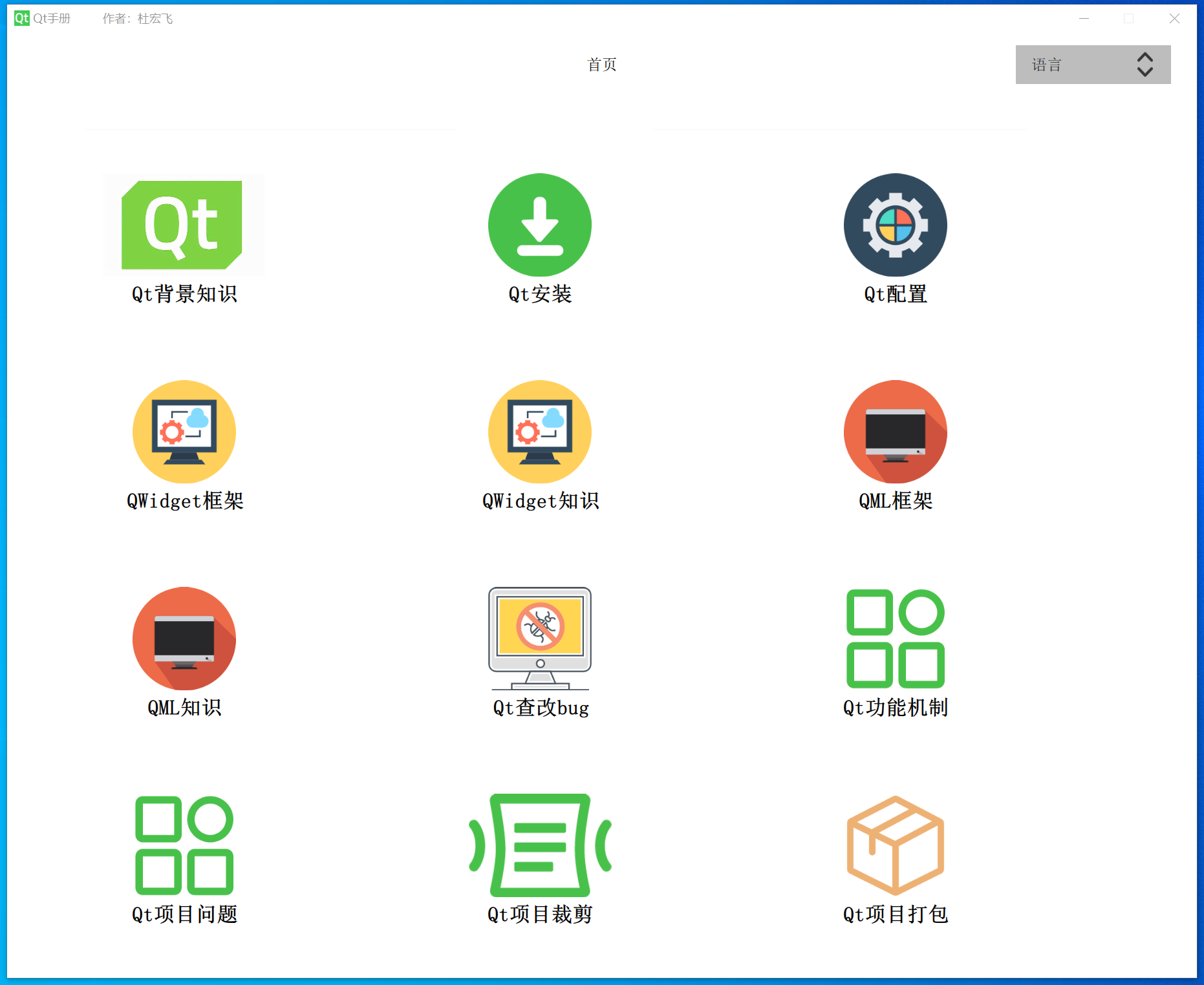Select the QWidget框架 monitor icon
The width and height of the screenshot is (1204, 985).
[x=184, y=432]
